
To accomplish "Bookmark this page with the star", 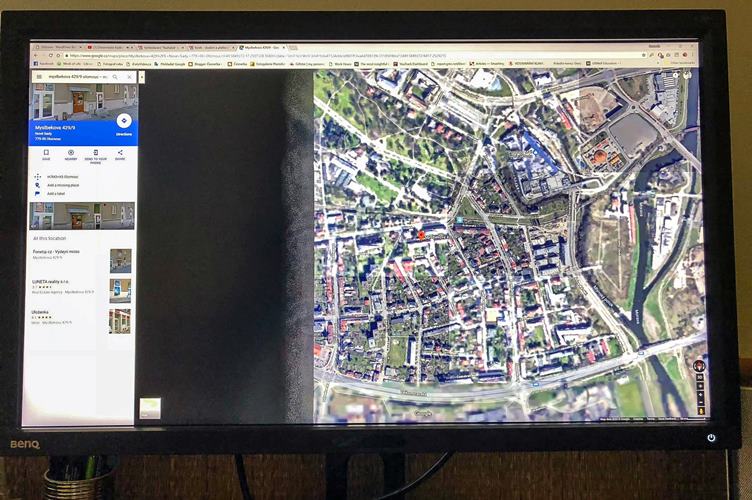I will tap(643, 55).
